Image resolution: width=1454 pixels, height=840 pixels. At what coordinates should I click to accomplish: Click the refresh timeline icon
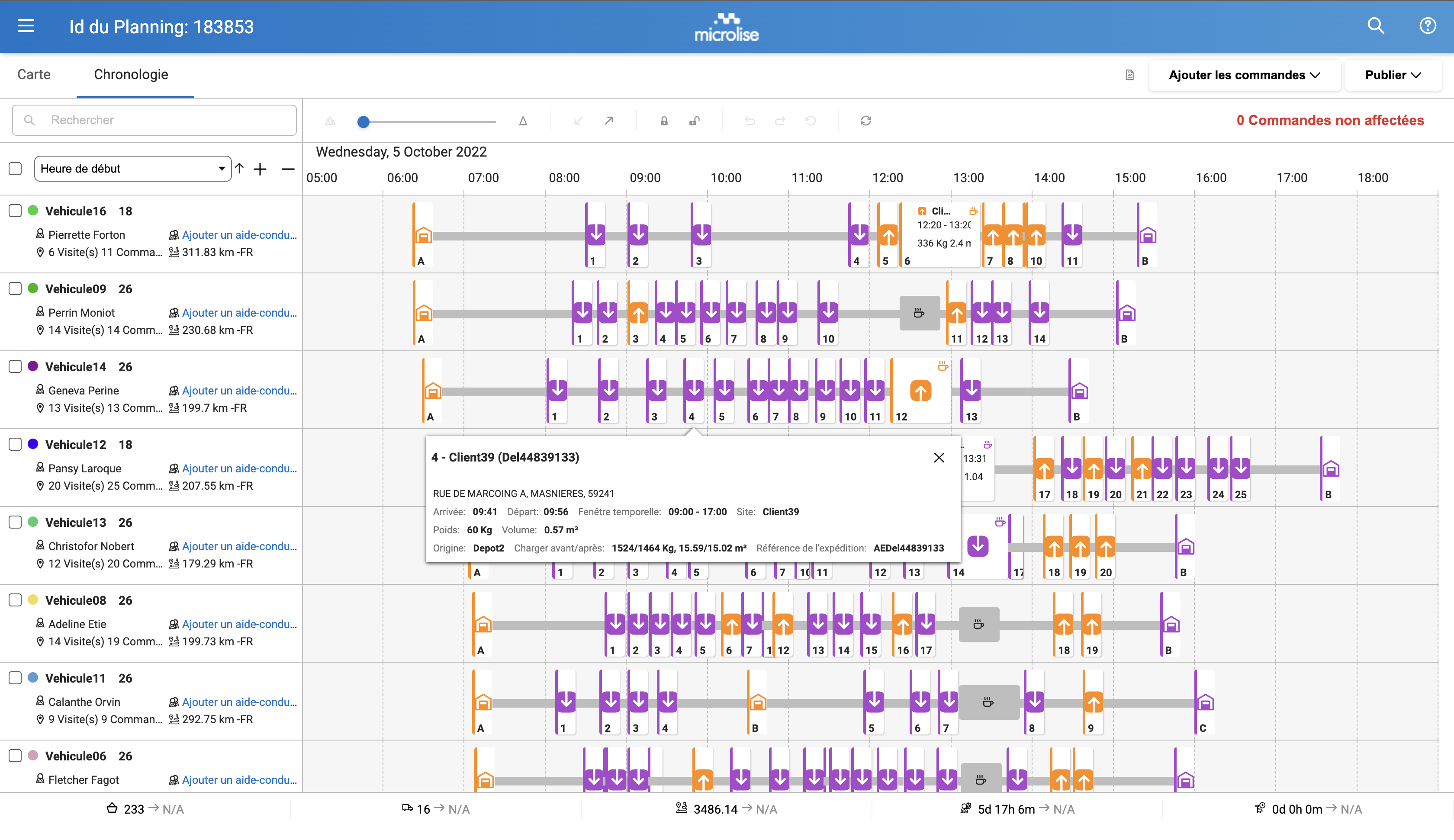865,121
